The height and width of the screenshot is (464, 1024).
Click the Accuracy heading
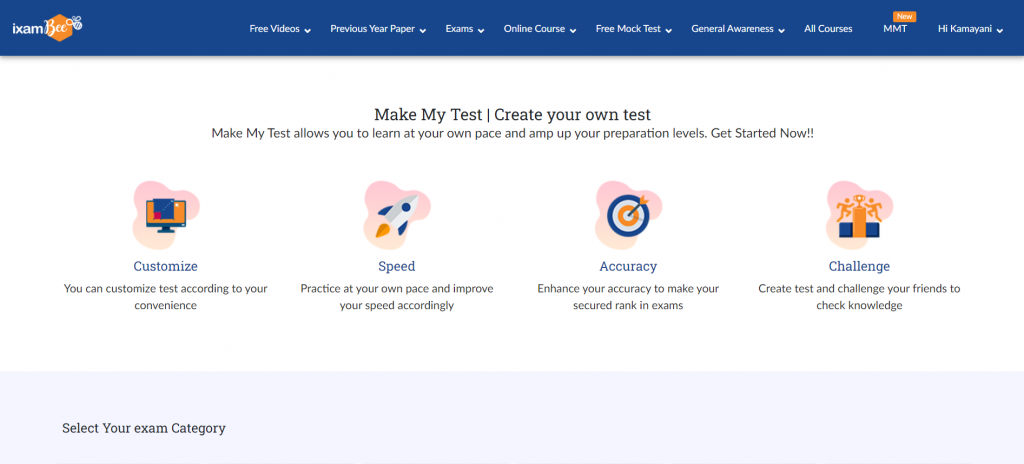[628, 267]
